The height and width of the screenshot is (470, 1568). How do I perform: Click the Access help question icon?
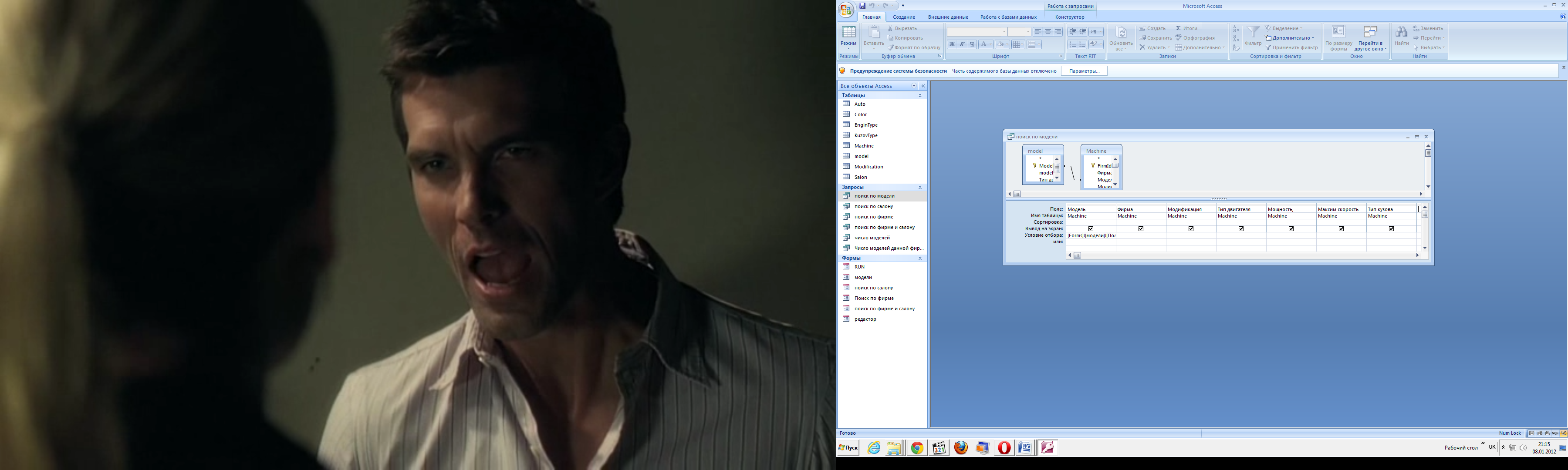pyautogui.click(x=1563, y=17)
